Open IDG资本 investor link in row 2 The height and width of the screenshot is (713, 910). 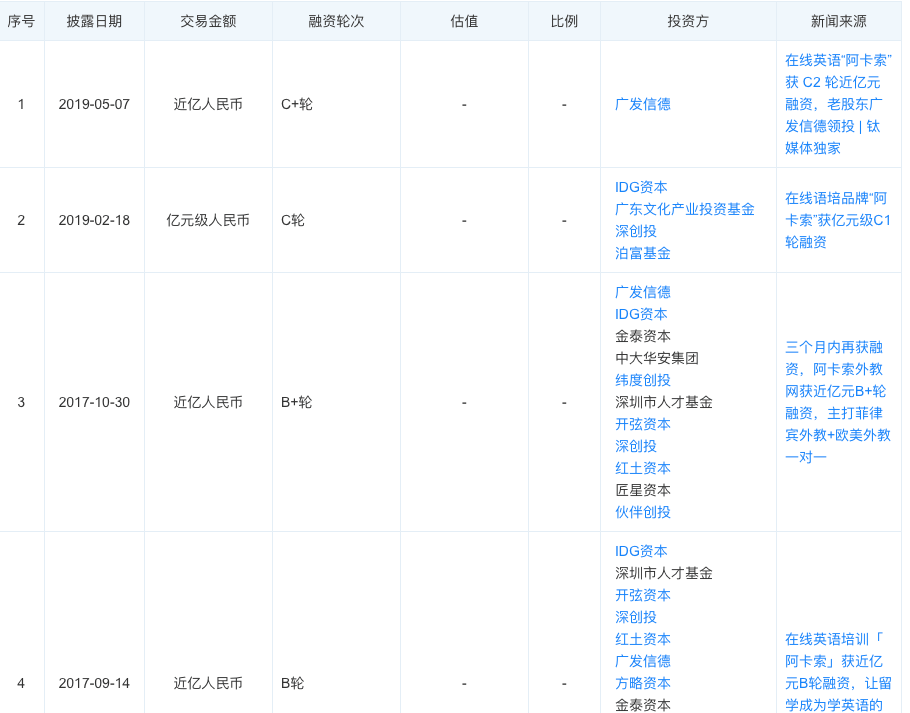641,187
